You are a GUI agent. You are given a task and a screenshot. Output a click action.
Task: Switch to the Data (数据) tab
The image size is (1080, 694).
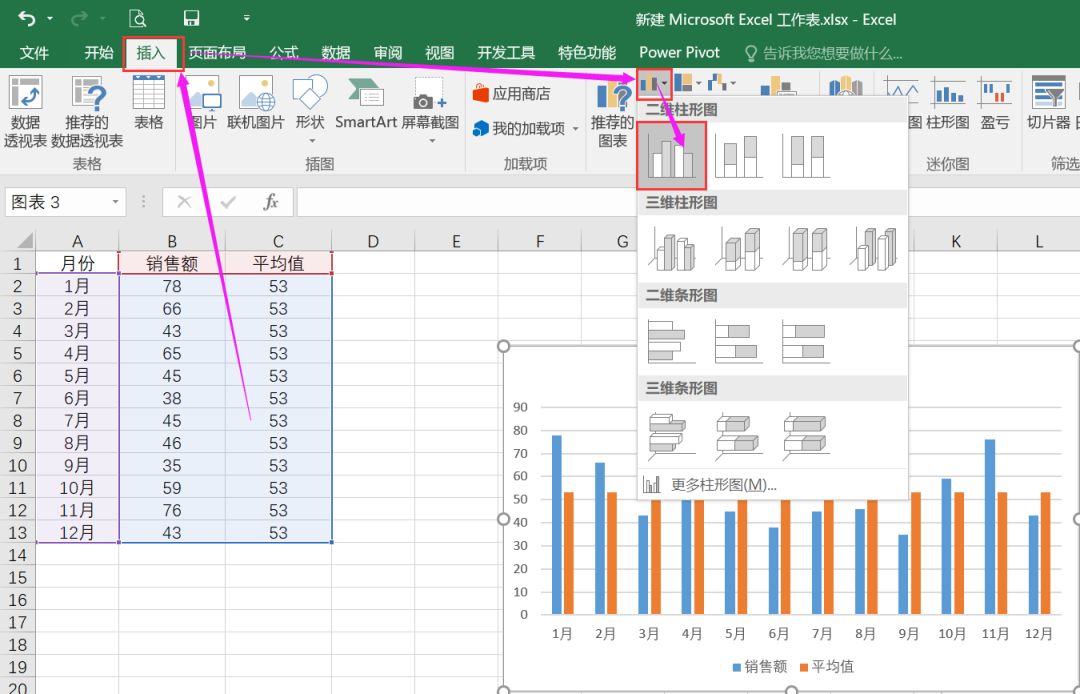[x=335, y=53]
